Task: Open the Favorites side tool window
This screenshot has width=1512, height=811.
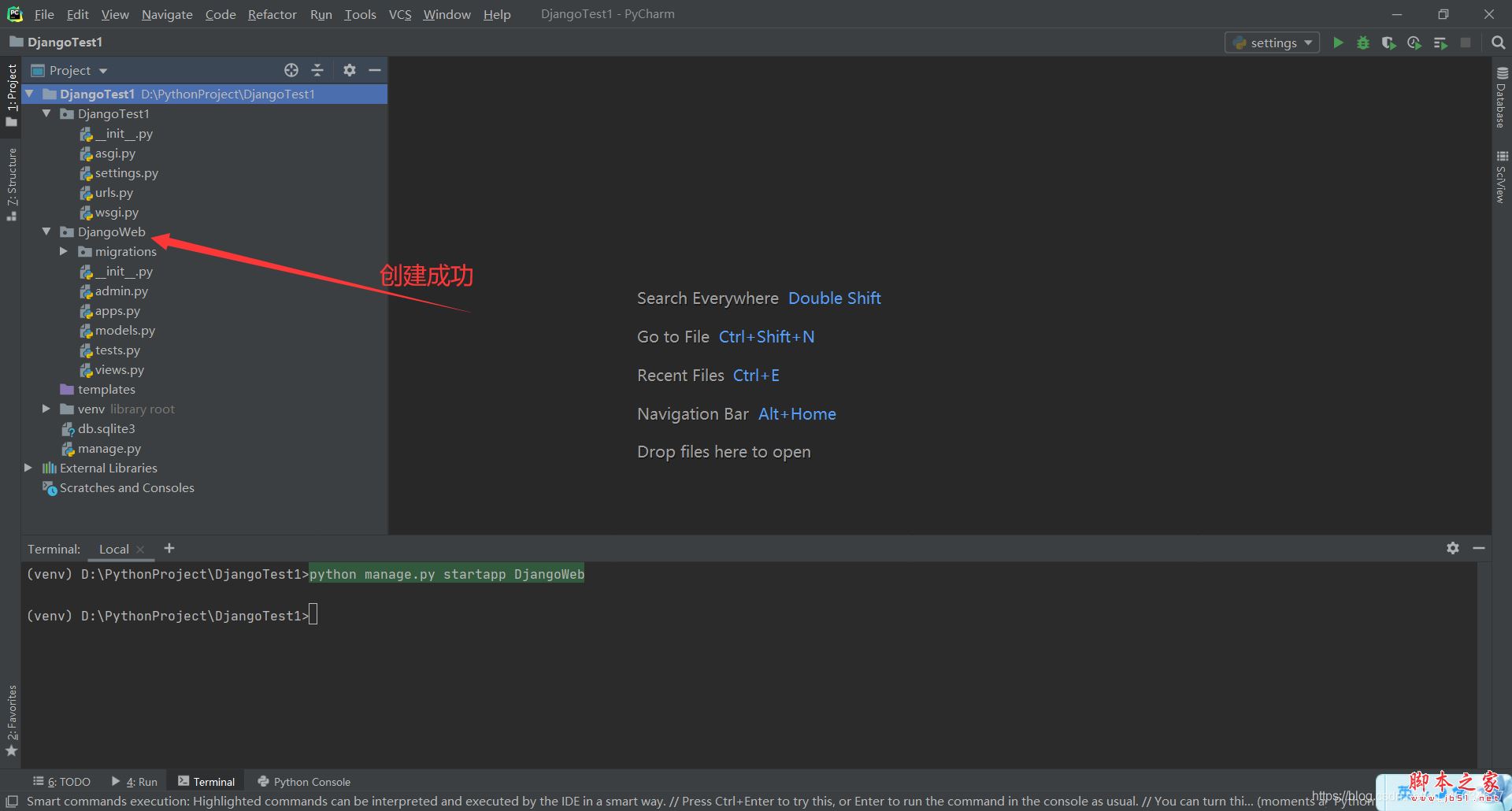Action: click(x=11, y=720)
